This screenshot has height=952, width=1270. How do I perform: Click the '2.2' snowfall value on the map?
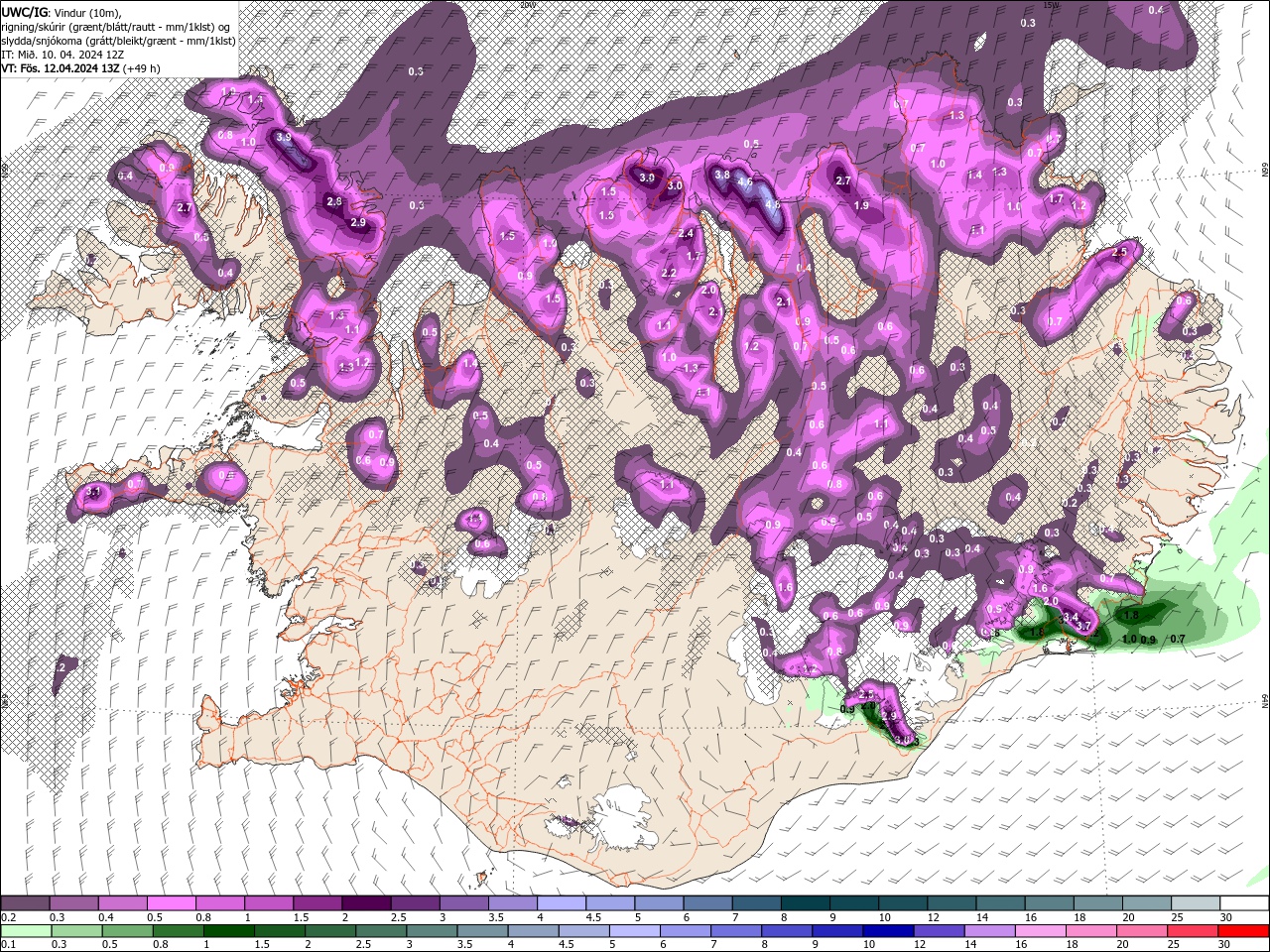point(669,273)
